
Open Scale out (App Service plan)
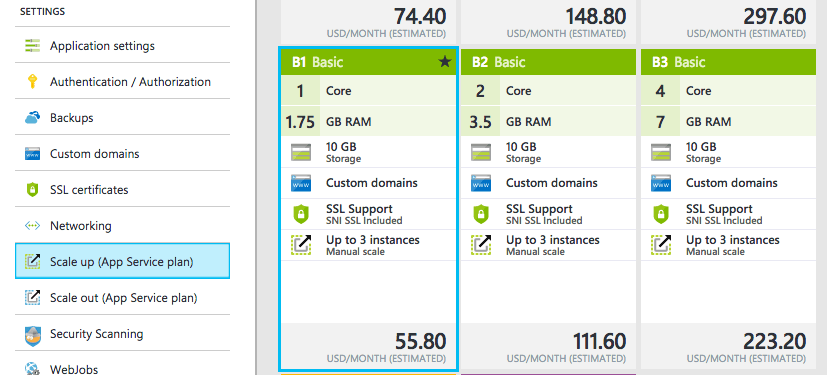tap(122, 297)
